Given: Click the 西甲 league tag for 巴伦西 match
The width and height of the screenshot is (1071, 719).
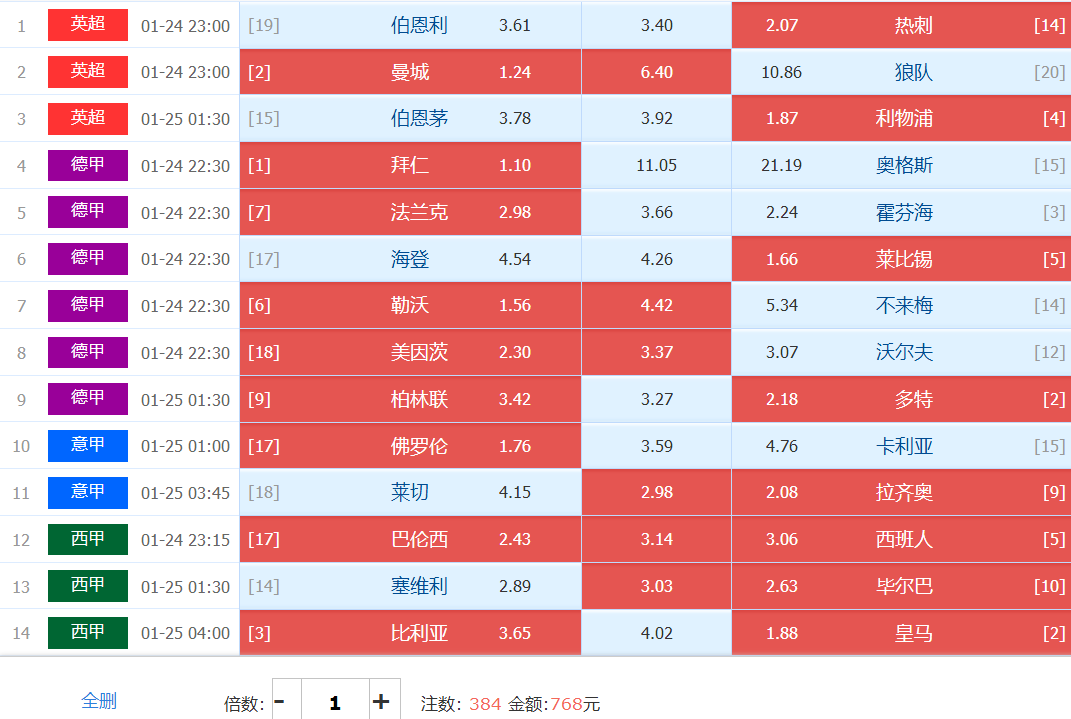Looking at the screenshot, I should pyautogui.click(x=88, y=539).
